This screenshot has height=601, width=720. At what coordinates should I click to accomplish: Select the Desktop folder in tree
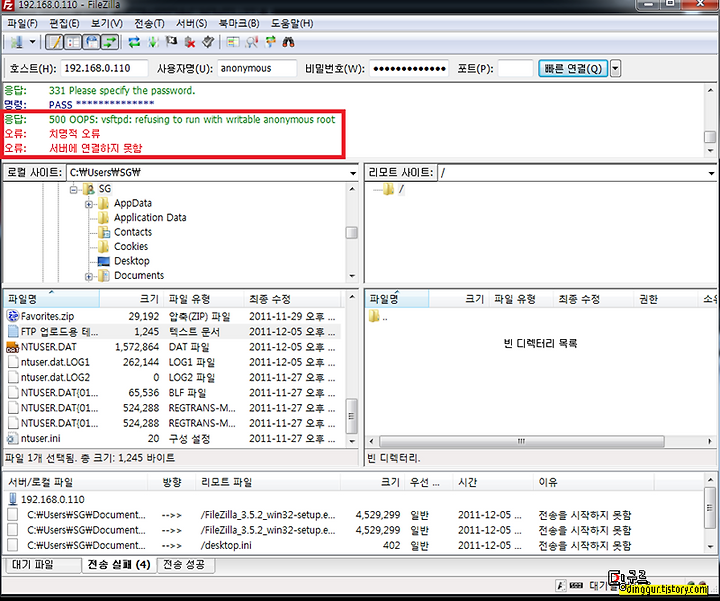[132, 261]
